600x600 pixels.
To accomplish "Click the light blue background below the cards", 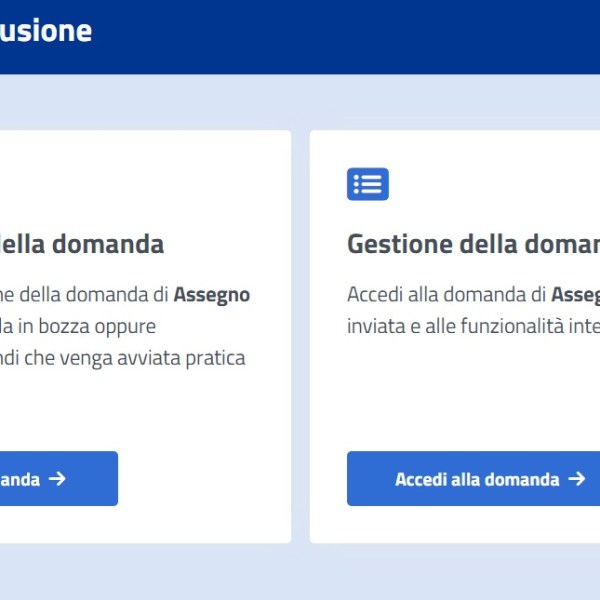I will pyautogui.click(x=300, y=572).
